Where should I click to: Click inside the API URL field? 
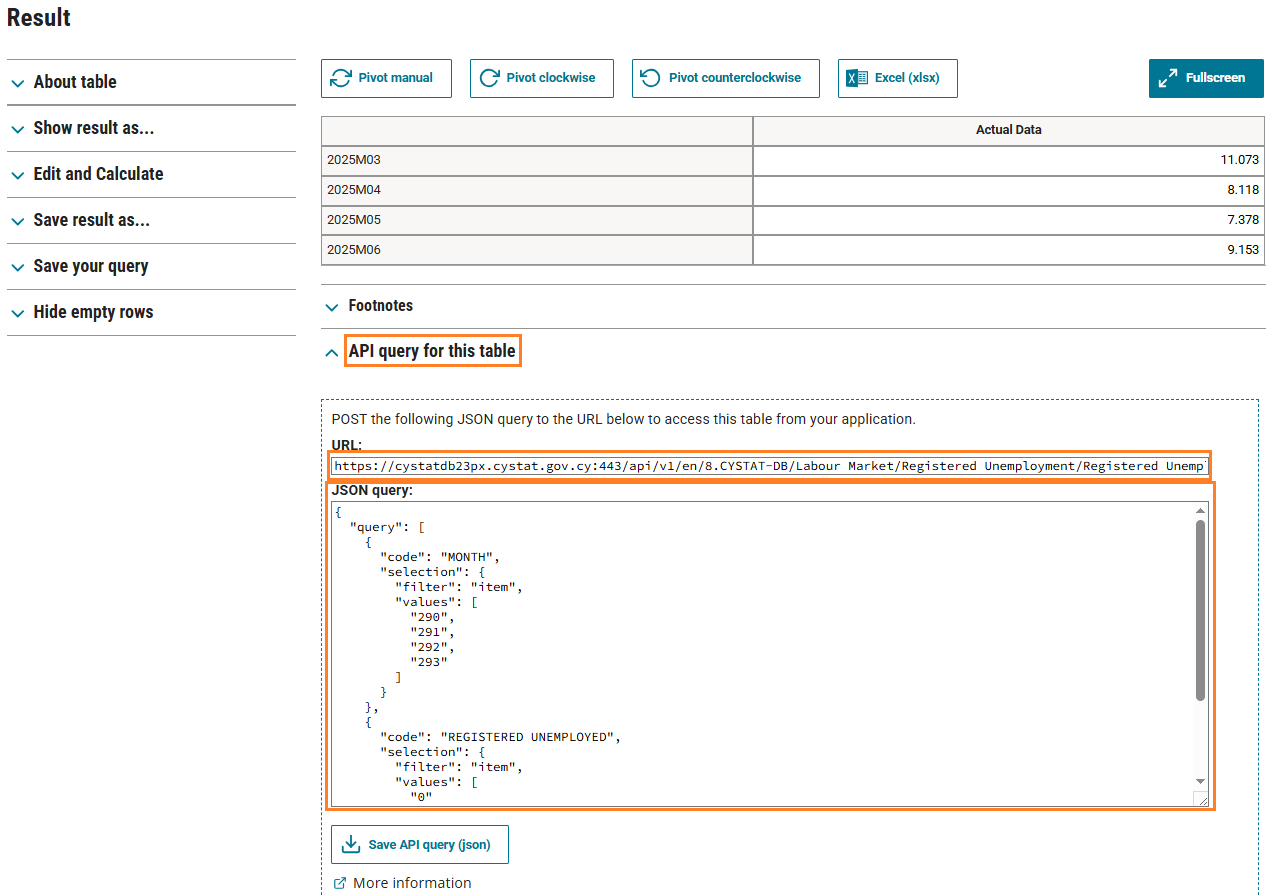click(x=768, y=466)
